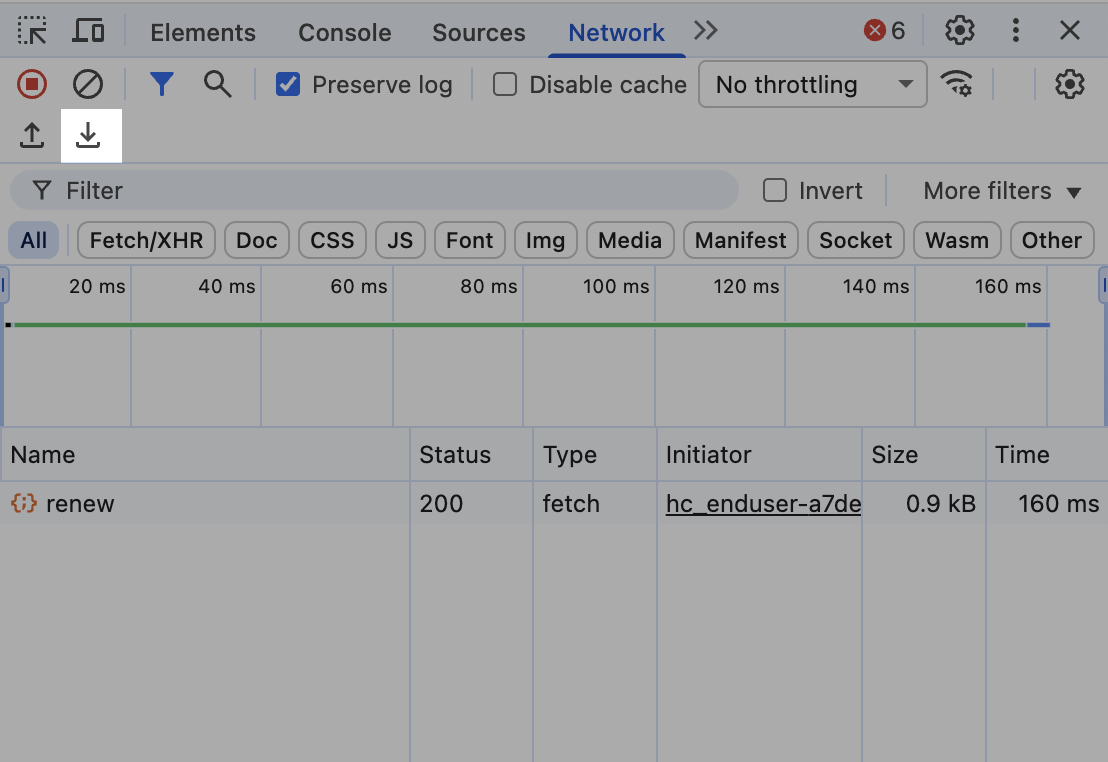This screenshot has width=1108, height=762.
Task: Toggle the device toolbar icon
Action: (88, 31)
